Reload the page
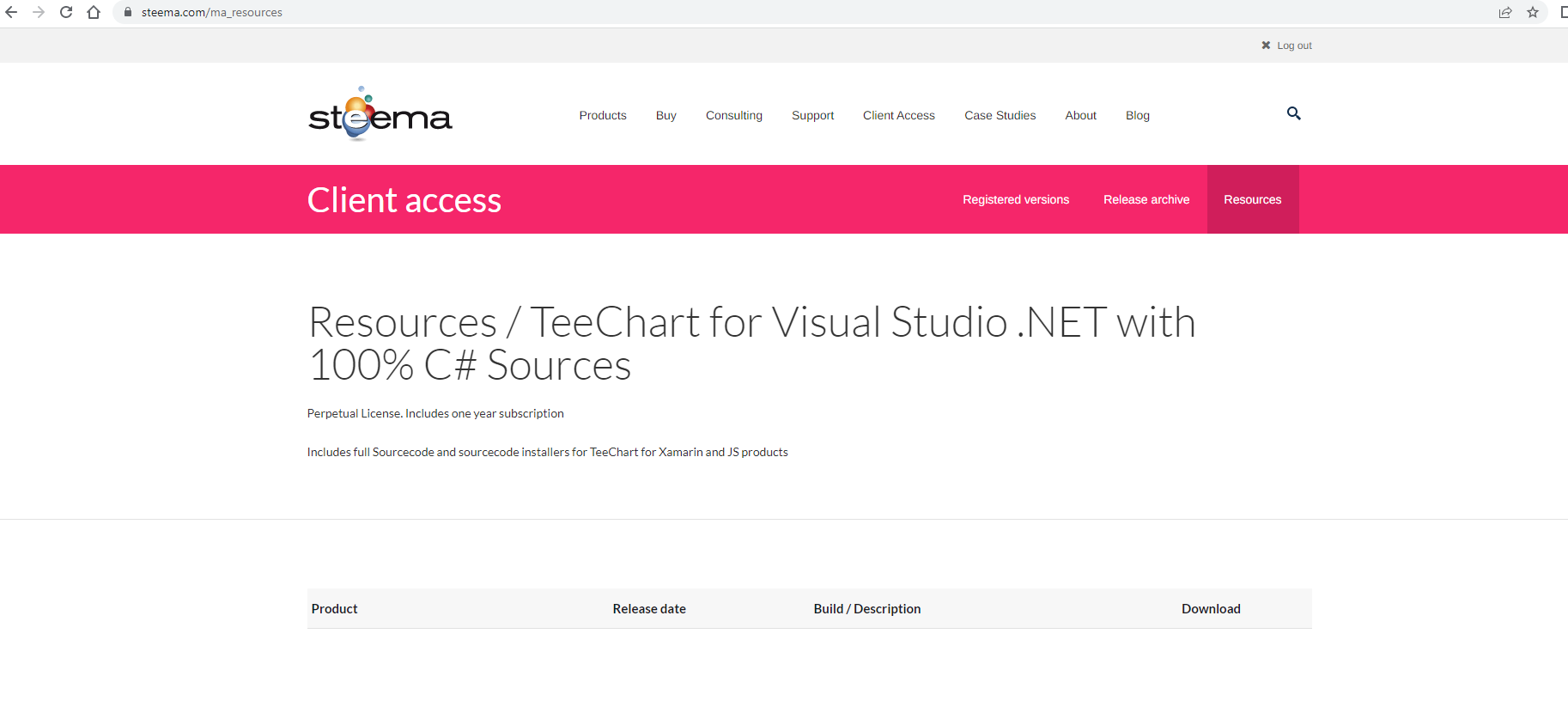The width and height of the screenshot is (1568, 707). point(66,12)
